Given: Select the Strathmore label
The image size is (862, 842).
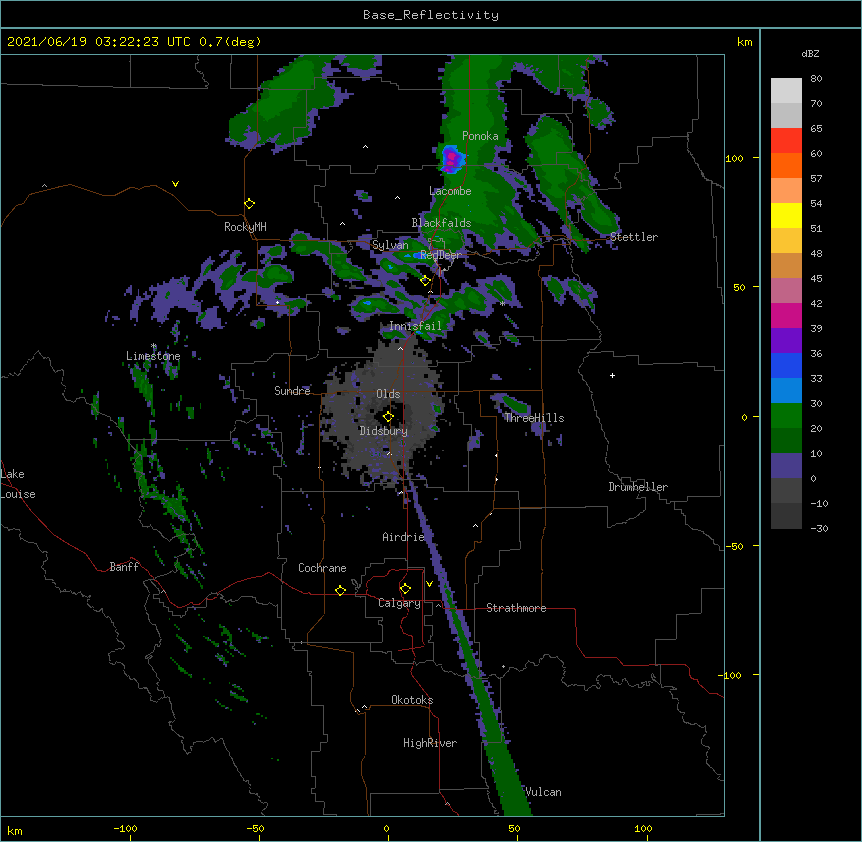Looking at the screenshot, I should pyautogui.click(x=516, y=608).
